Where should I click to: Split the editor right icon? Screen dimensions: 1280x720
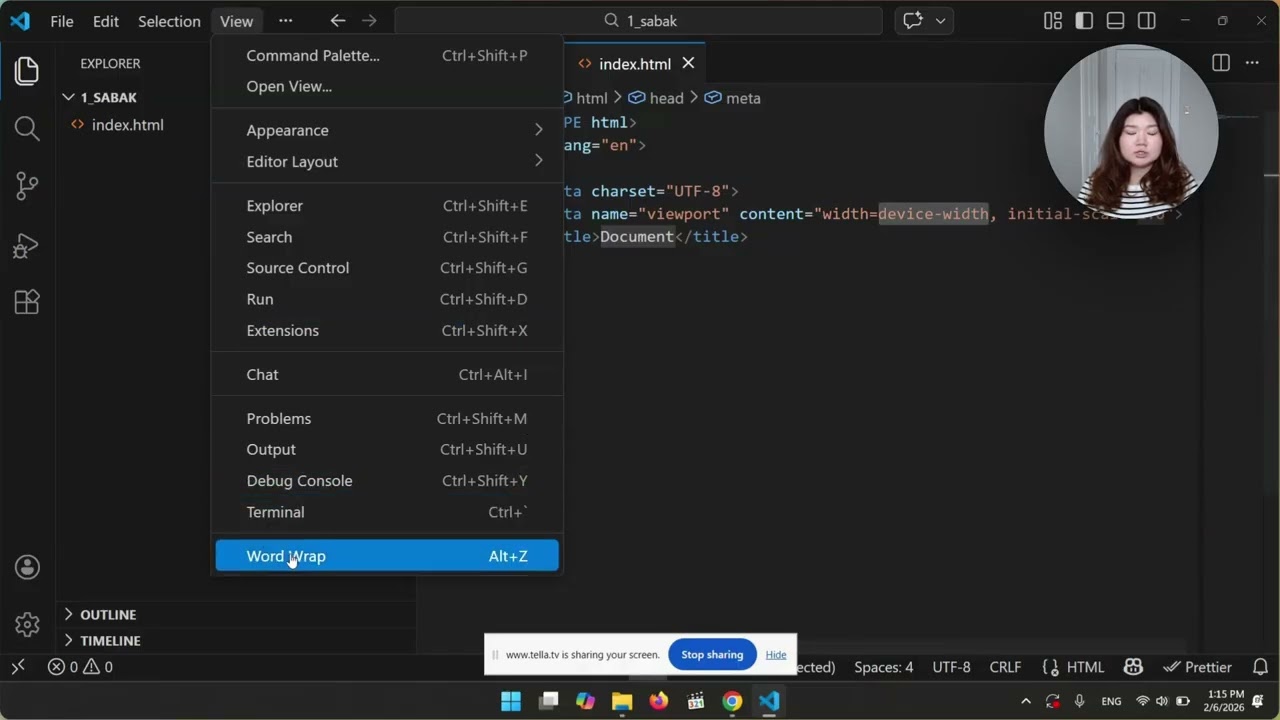point(1221,63)
